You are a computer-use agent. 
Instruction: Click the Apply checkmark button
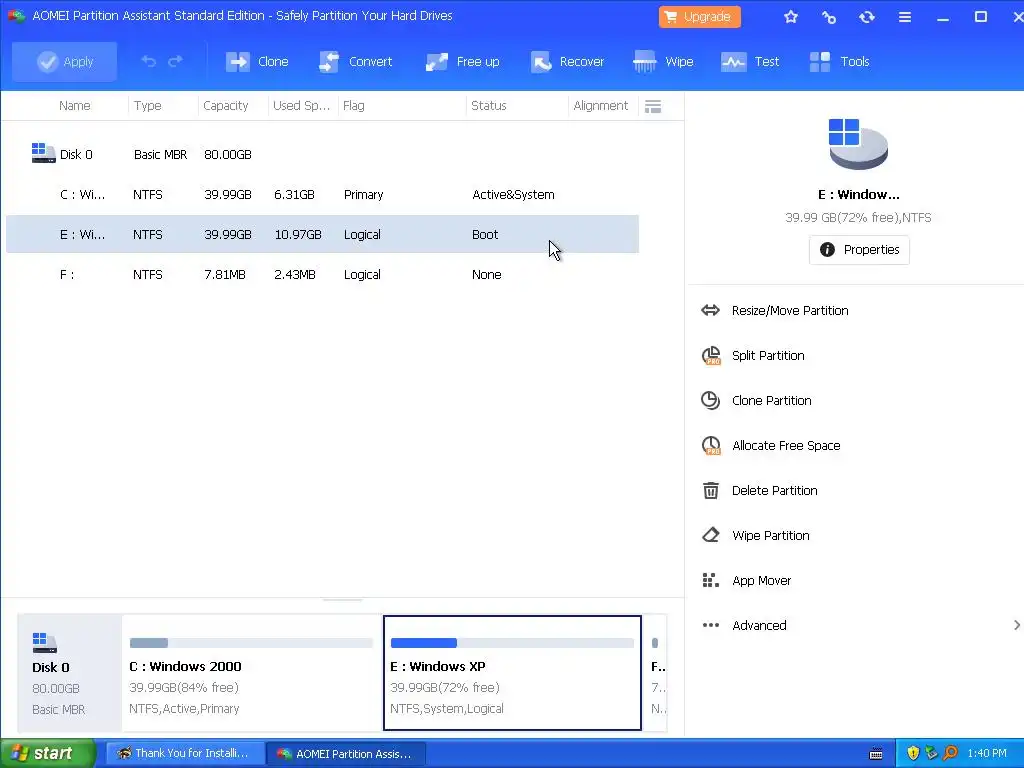[x=65, y=61]
